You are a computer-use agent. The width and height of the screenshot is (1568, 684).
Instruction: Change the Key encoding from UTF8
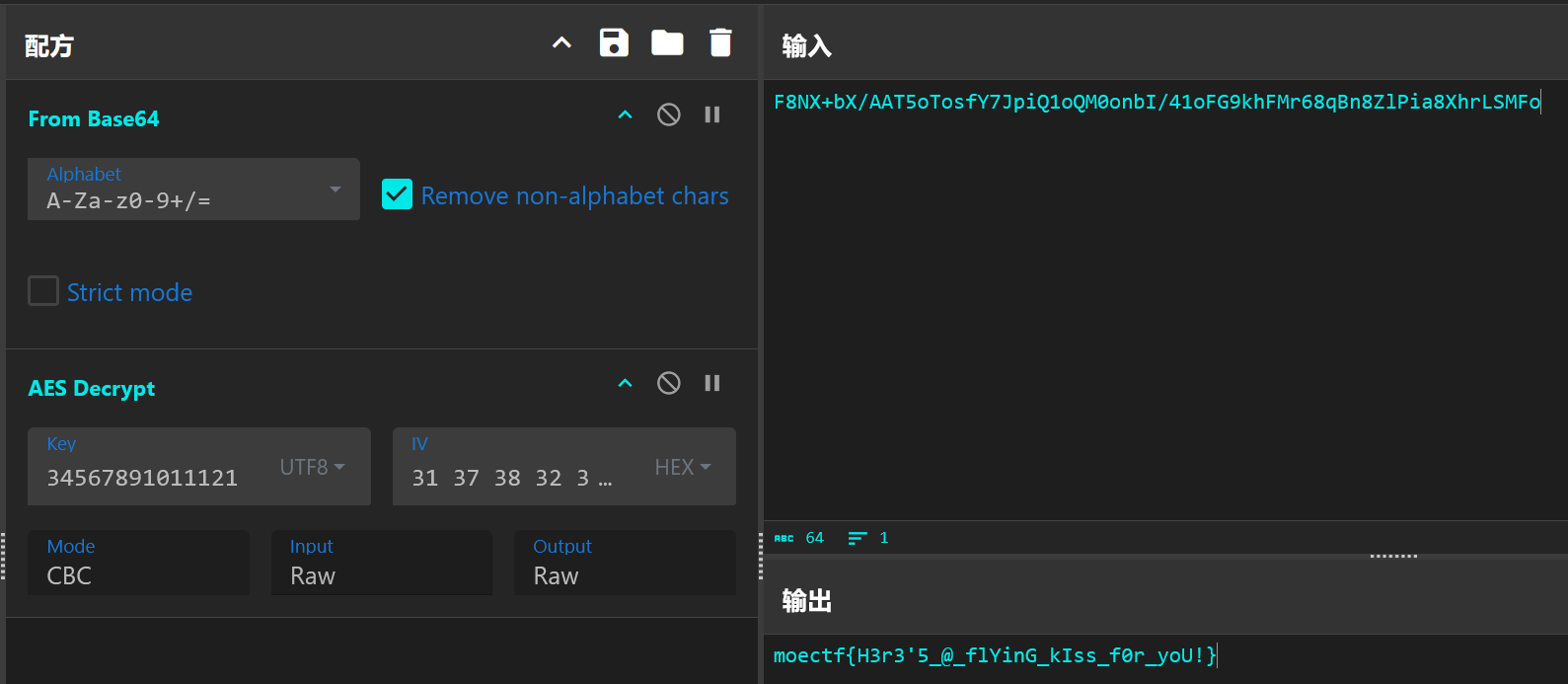pyautogui.click(x=312, y=467)
